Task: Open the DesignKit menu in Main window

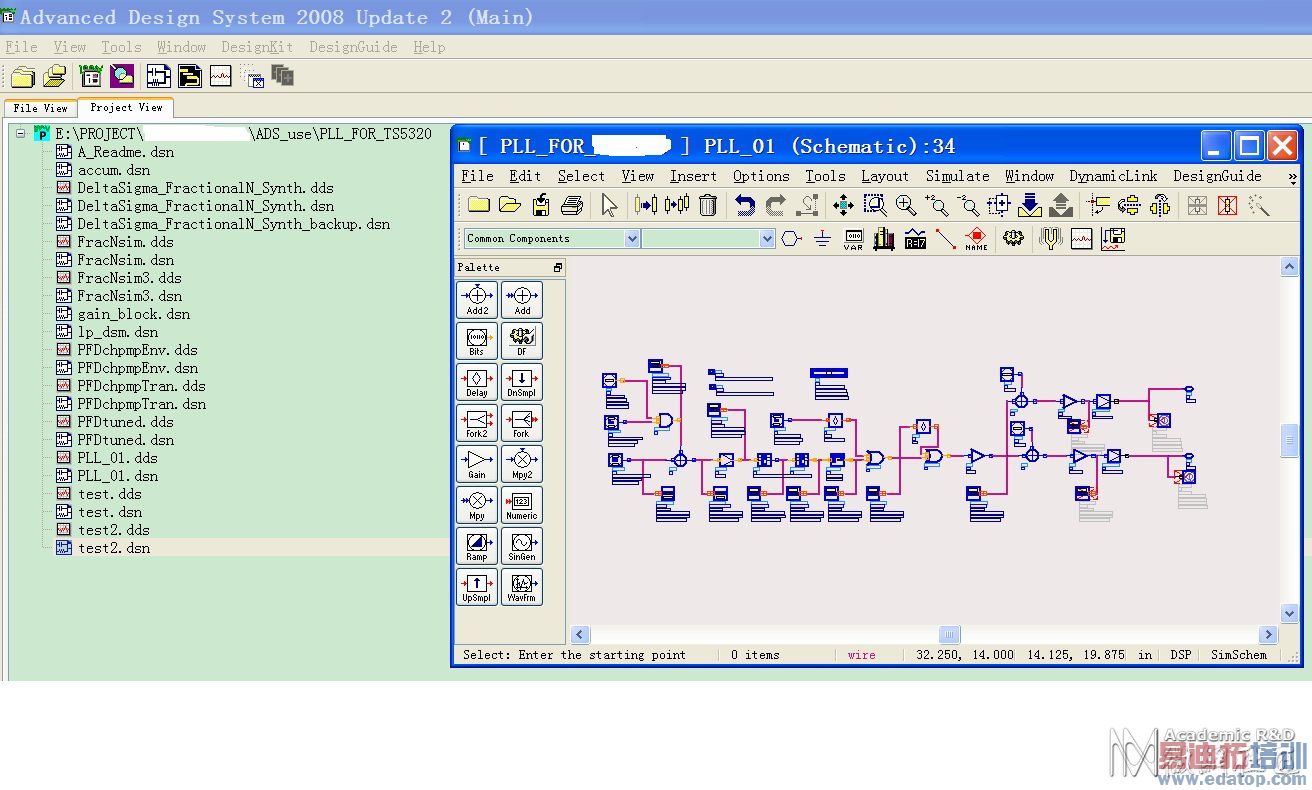Action: click(257, 47)
